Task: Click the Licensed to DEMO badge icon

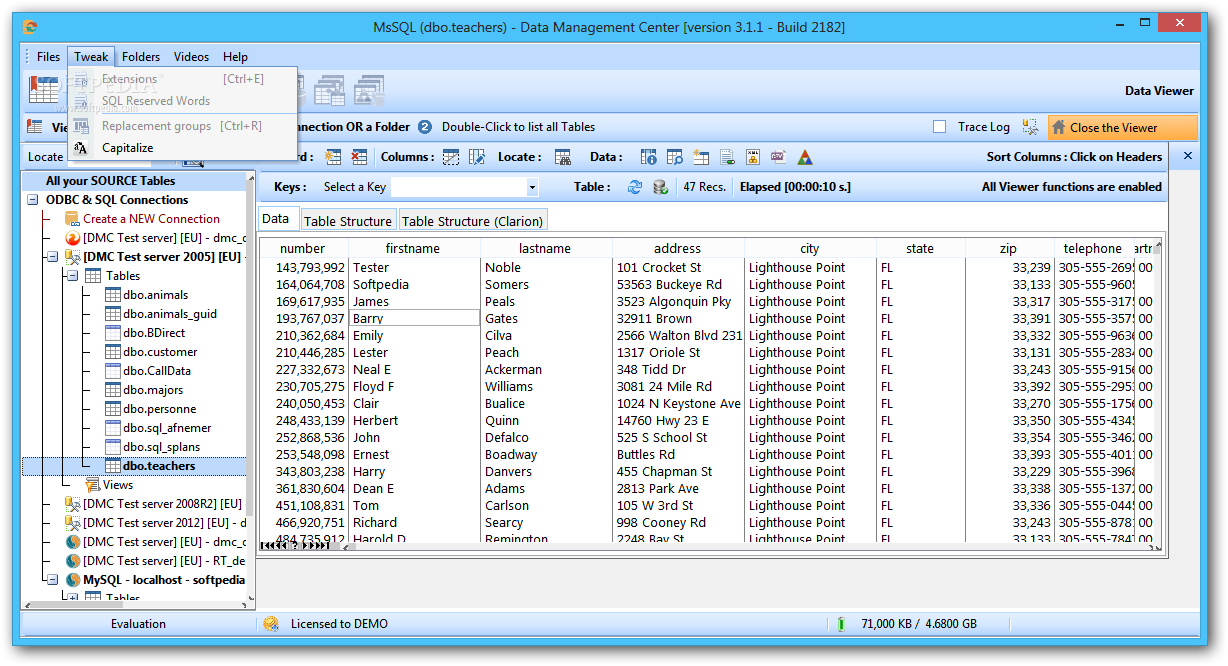Action: pyautogui.click(x=271, y=623)
